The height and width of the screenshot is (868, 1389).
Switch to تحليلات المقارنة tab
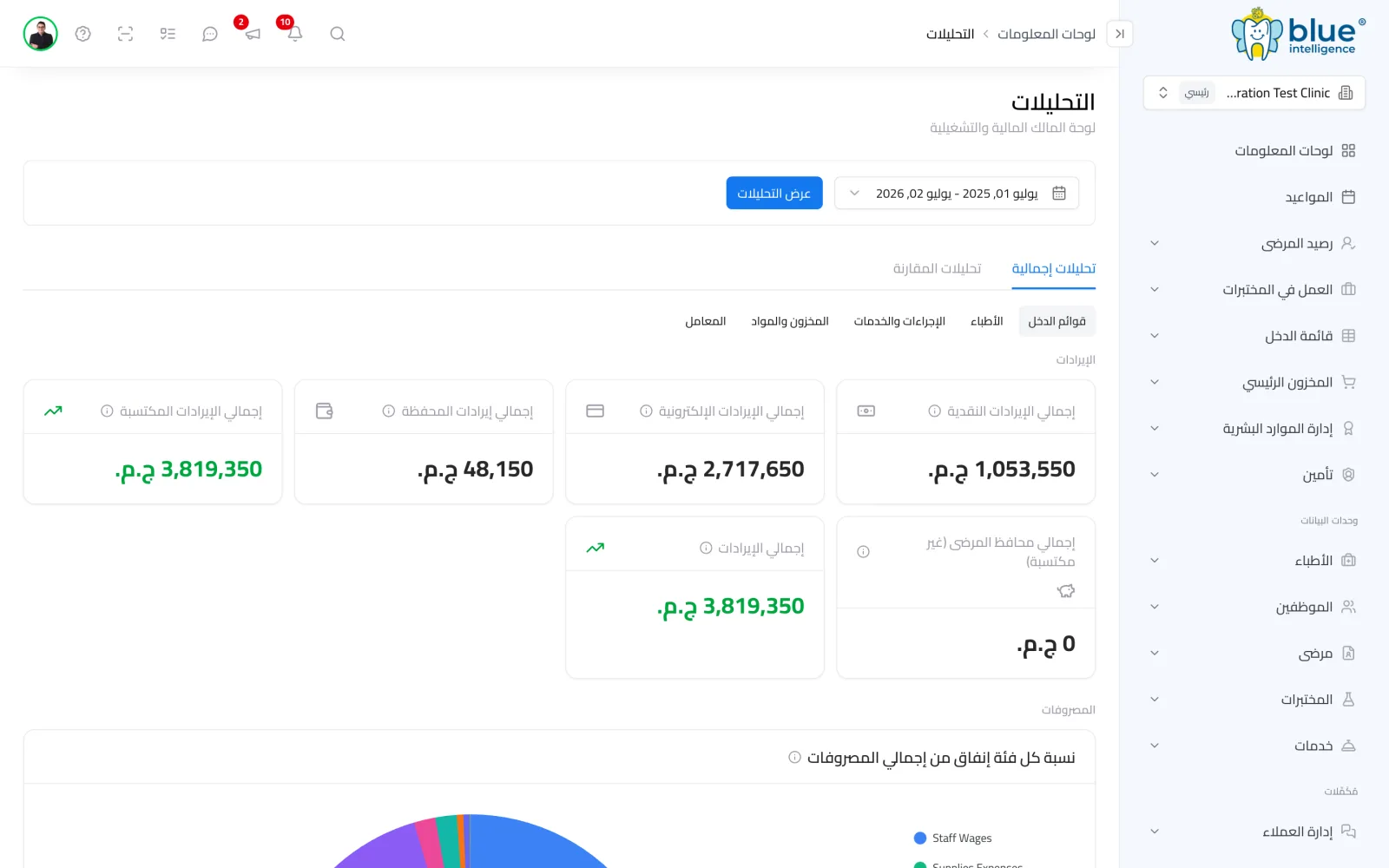coord(938,269)
